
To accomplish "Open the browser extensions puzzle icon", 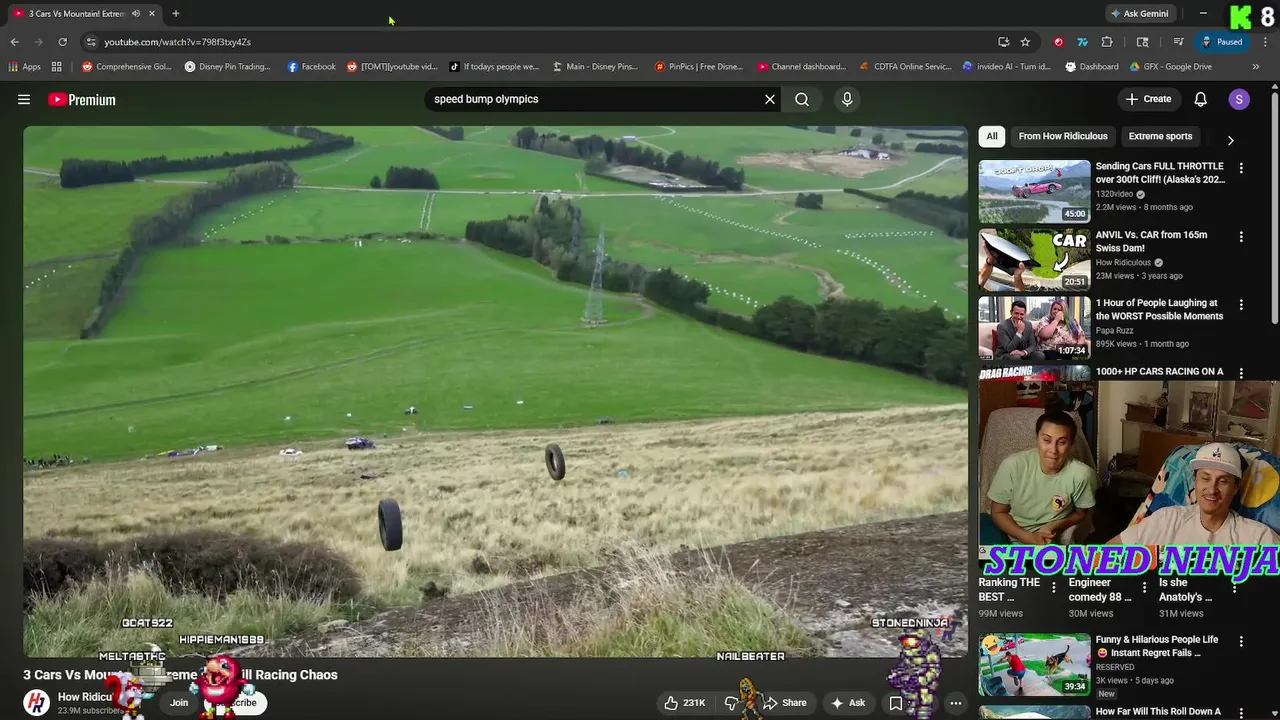I will 1107,42.
